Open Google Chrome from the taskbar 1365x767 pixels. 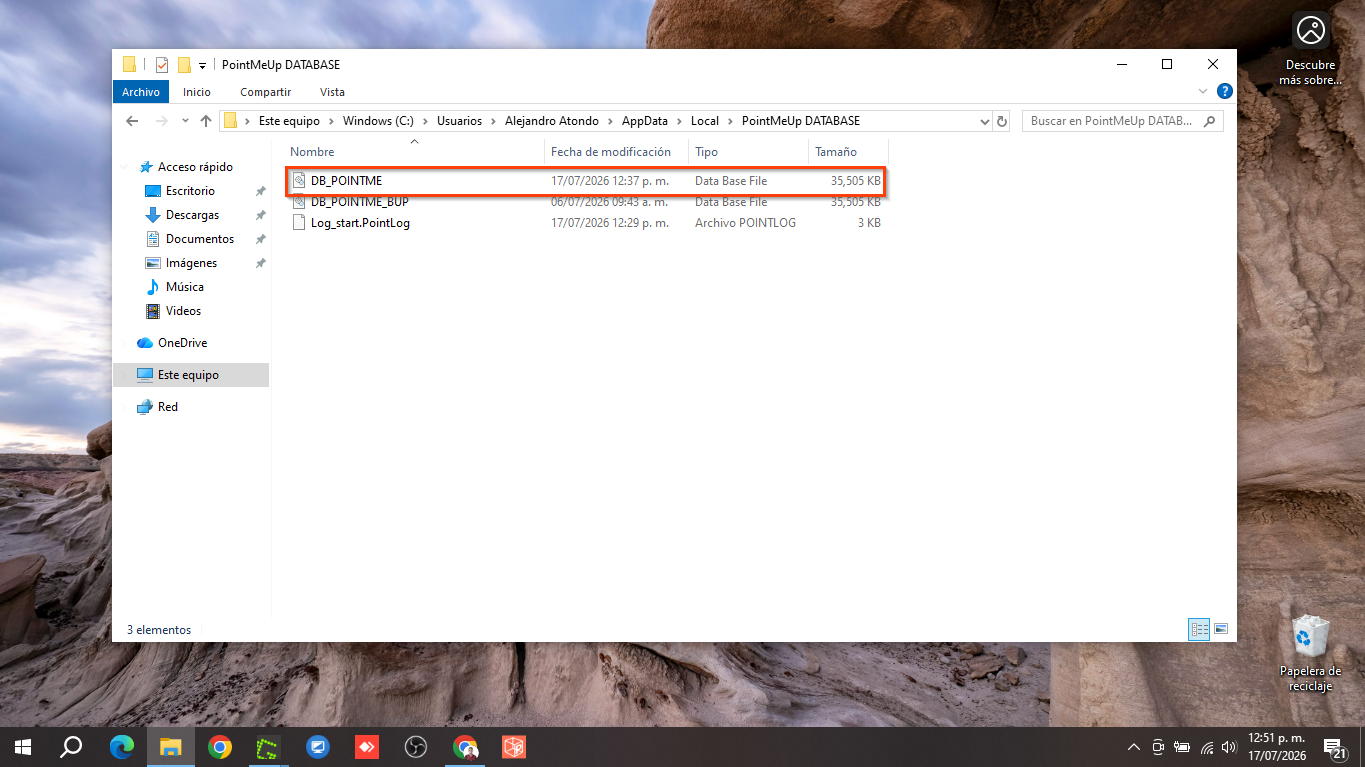(220, 747)
